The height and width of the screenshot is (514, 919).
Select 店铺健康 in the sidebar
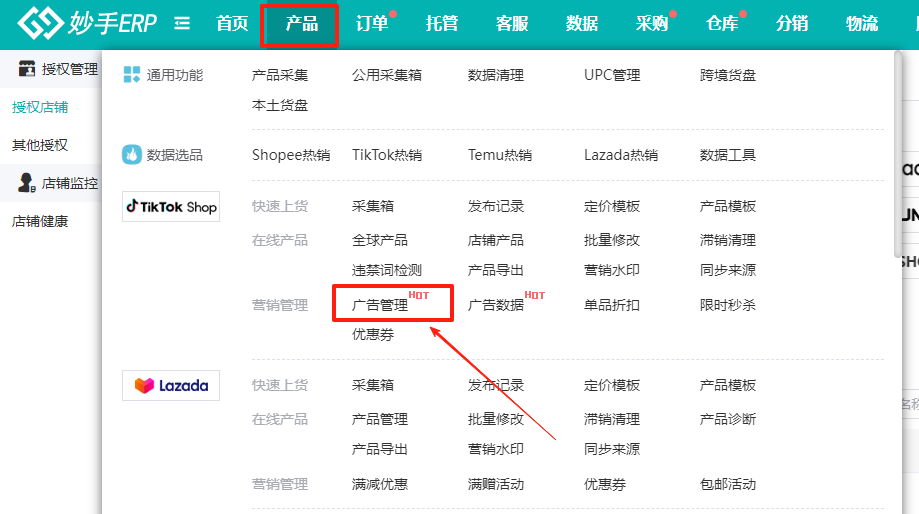(x=40, y=221)
